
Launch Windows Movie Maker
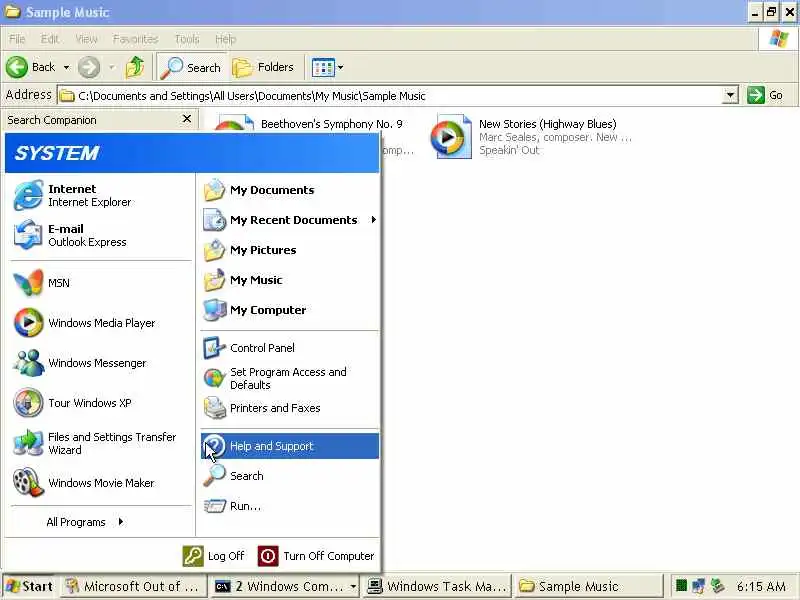(100, 483)
